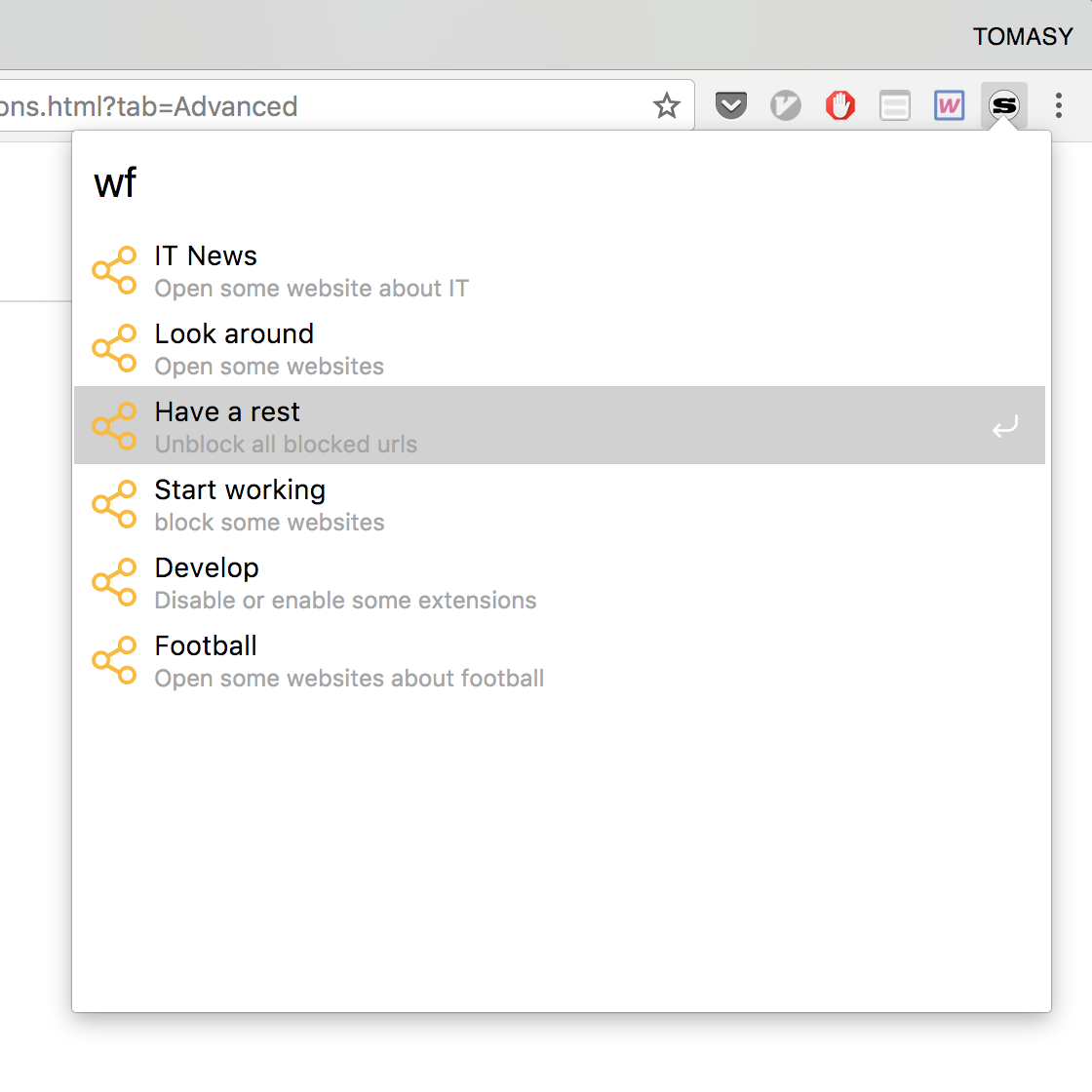The width and height of the screenshot is (1092, 1092).
Task: Click the gray lined-card extension icon
Action: pos(894,106)
